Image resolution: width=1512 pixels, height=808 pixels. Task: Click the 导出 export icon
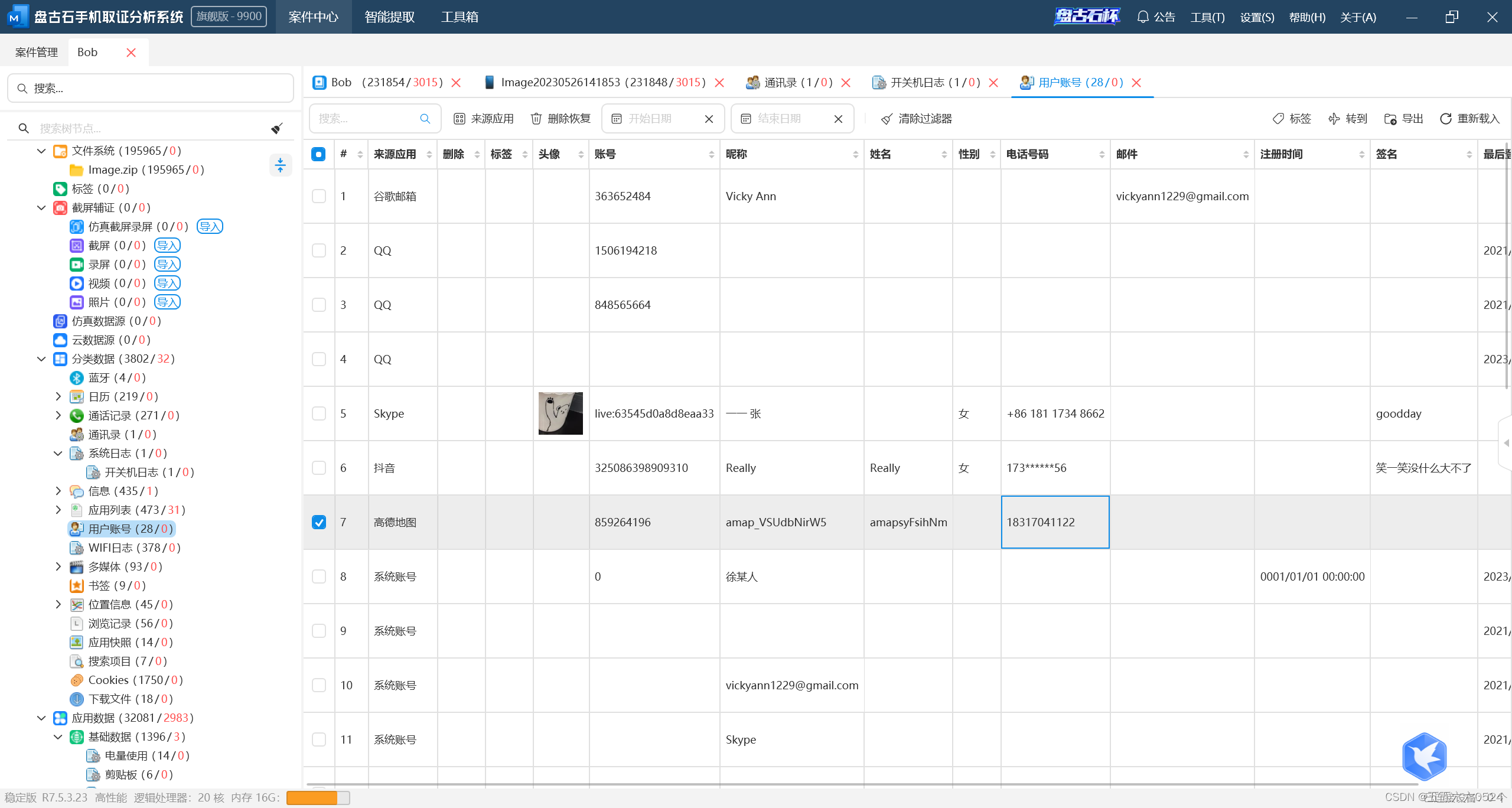pyautogui.click(x=1390, y=119)
